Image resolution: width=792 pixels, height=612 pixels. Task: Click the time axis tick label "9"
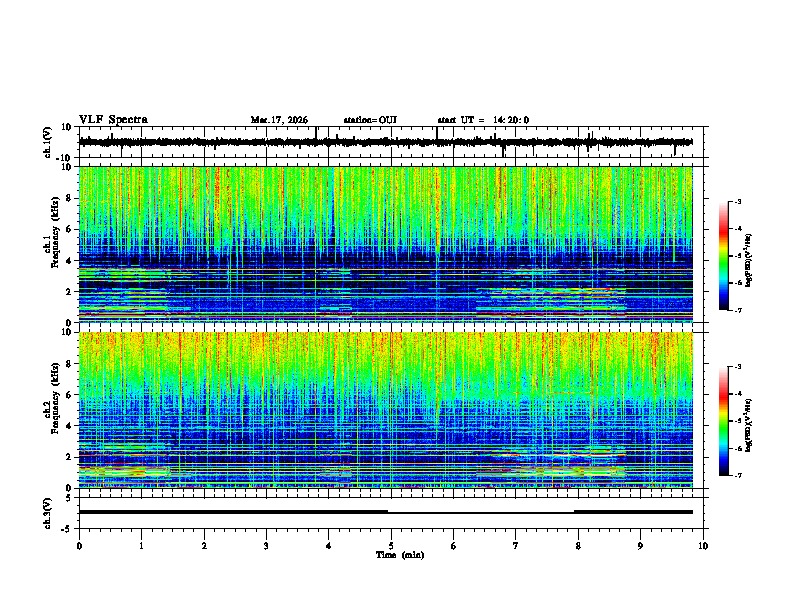pyautogui.click(x=640, y=546)
